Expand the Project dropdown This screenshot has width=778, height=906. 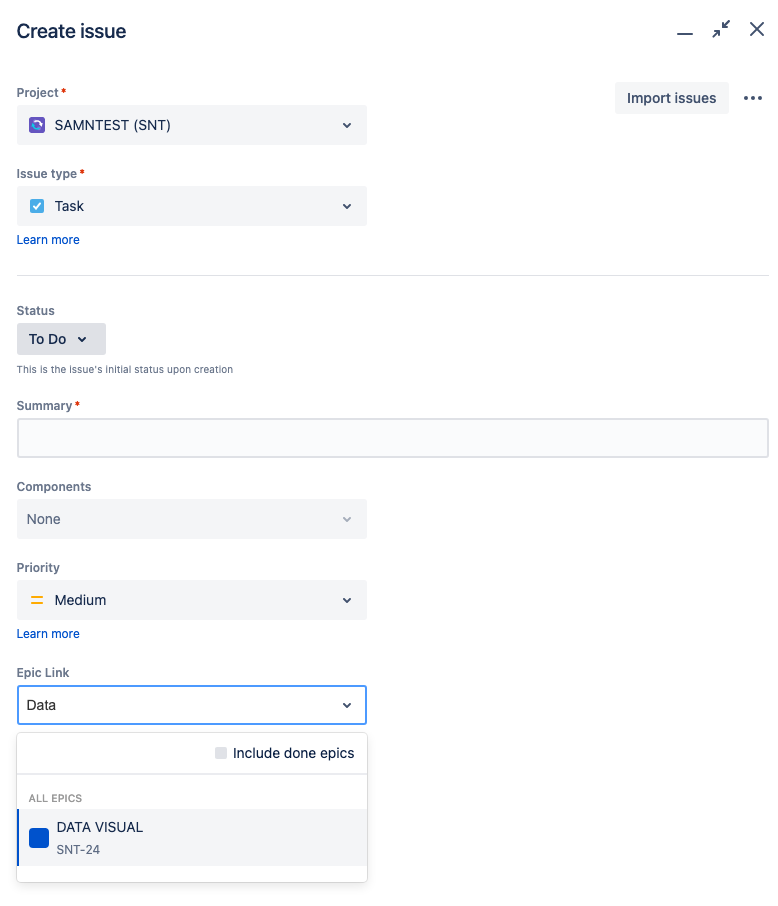point(192,125)
